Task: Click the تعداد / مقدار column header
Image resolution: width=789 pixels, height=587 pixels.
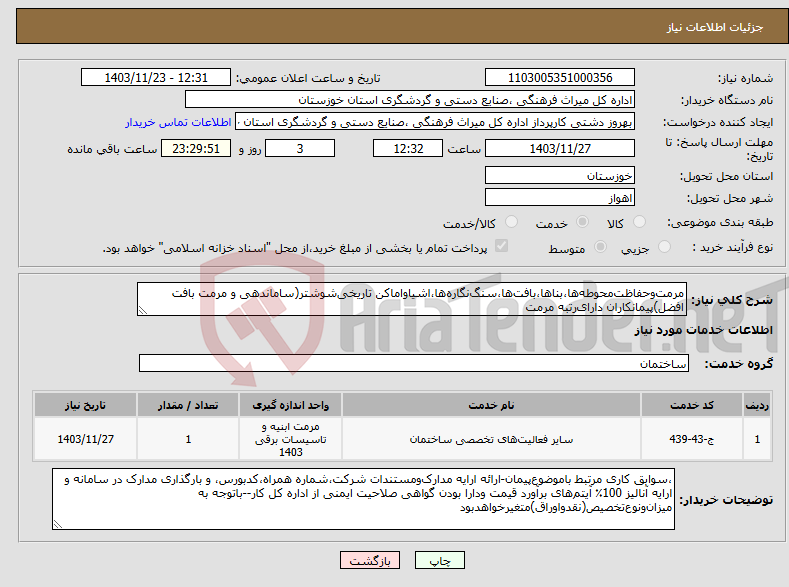Action: pyautogui.click(x=188, y=405)
